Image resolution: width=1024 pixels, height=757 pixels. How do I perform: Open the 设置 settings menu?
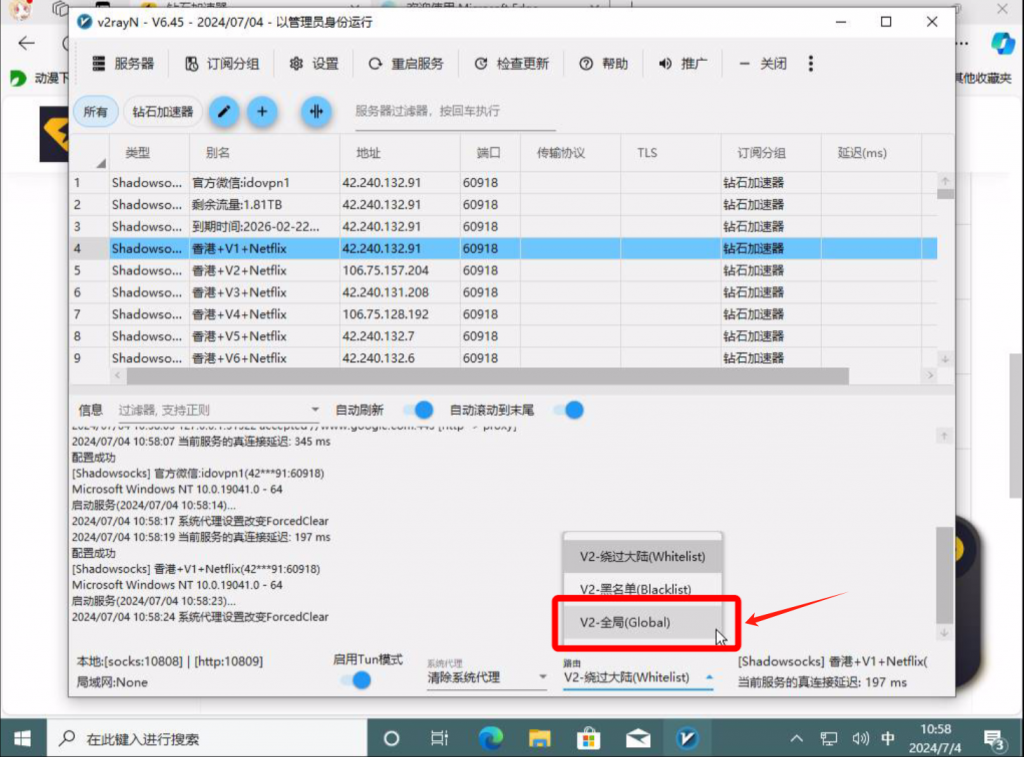(314, 63)
